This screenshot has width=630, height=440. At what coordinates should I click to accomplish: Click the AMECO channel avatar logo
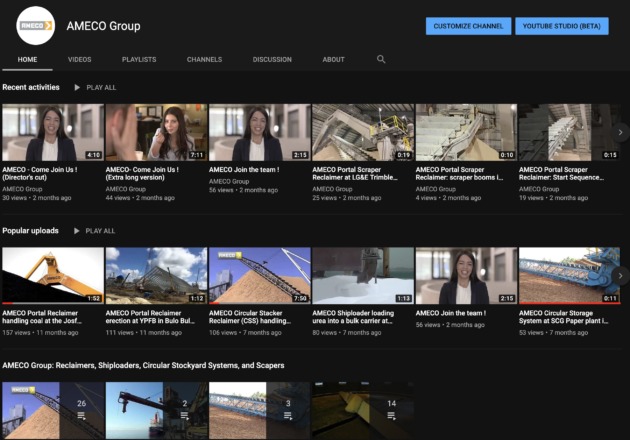pos(35,25)
